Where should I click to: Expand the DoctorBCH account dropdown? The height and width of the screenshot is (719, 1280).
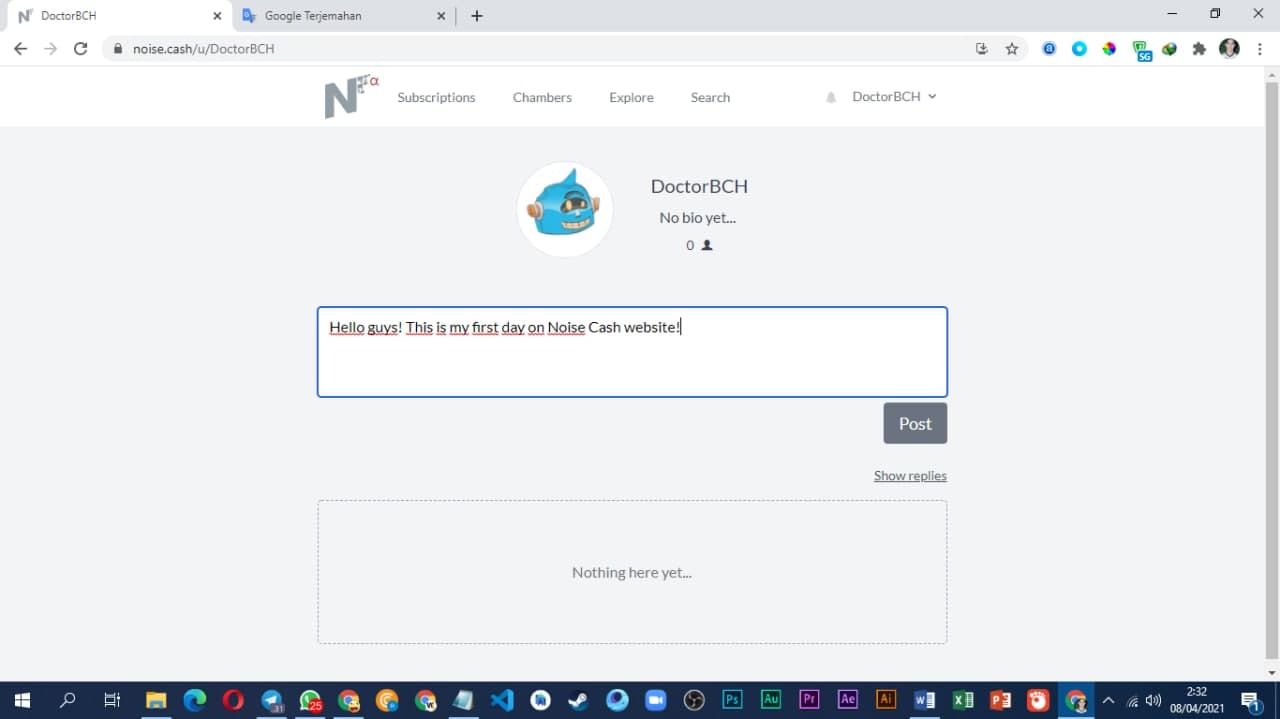pos(894,97)
